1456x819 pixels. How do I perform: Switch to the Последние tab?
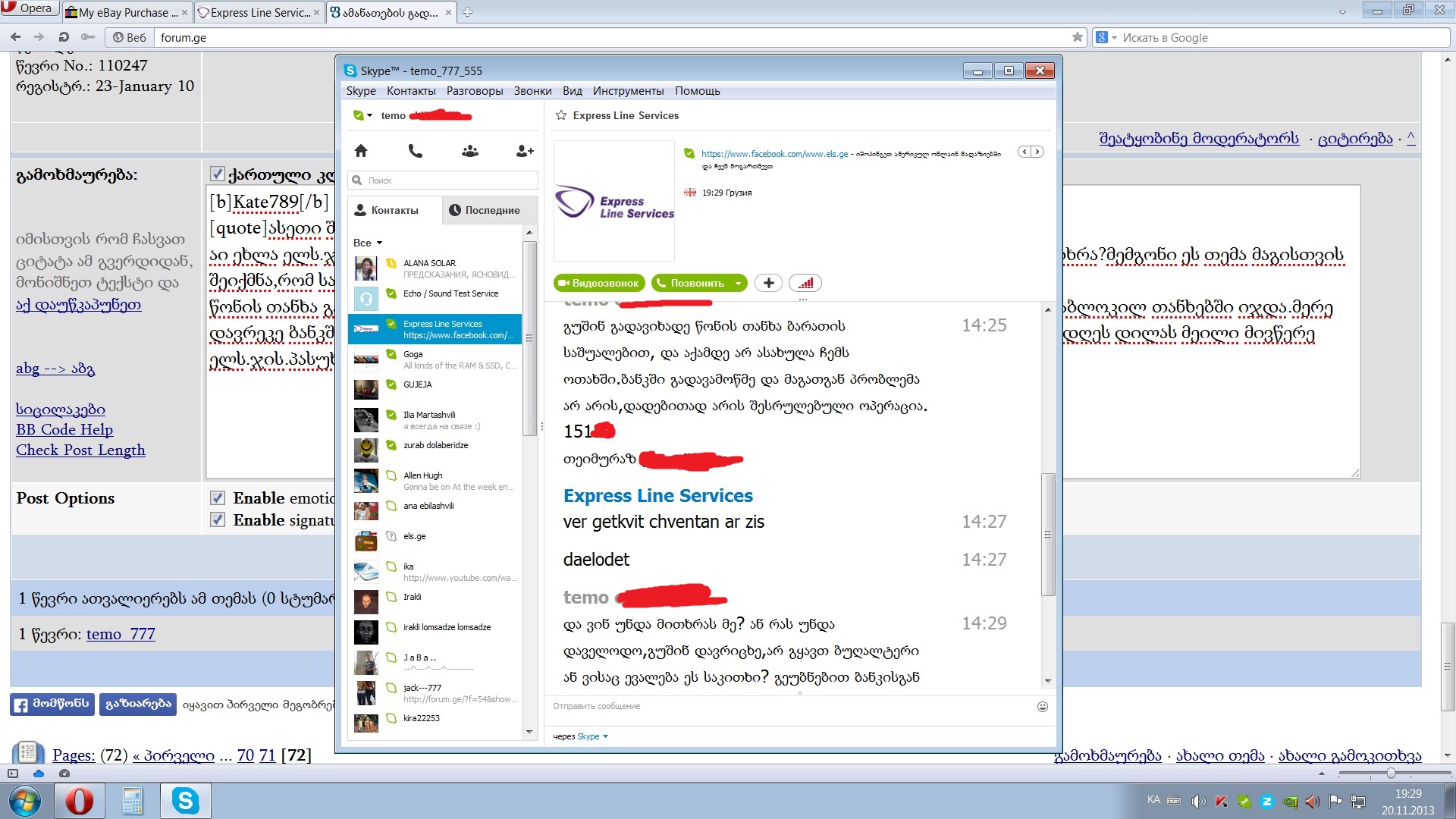(484, 210)
